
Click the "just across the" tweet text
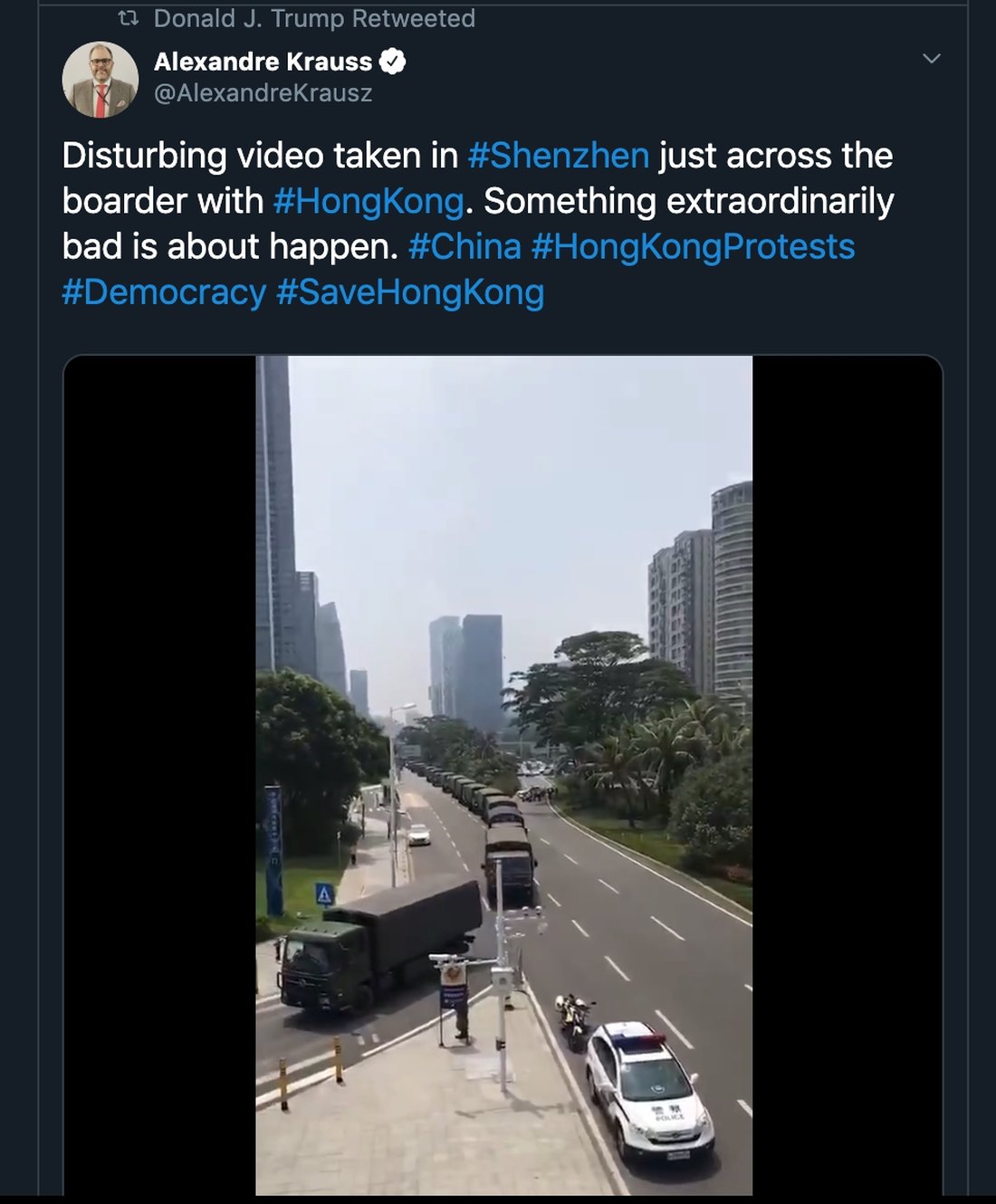[776, 156]
